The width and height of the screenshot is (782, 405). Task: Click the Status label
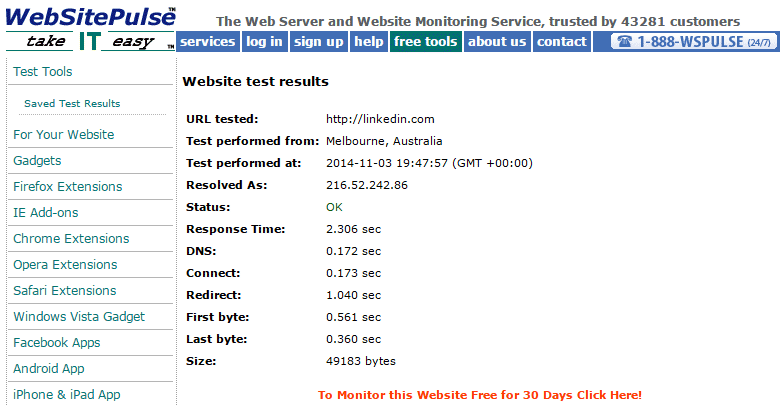coord(208,207)
